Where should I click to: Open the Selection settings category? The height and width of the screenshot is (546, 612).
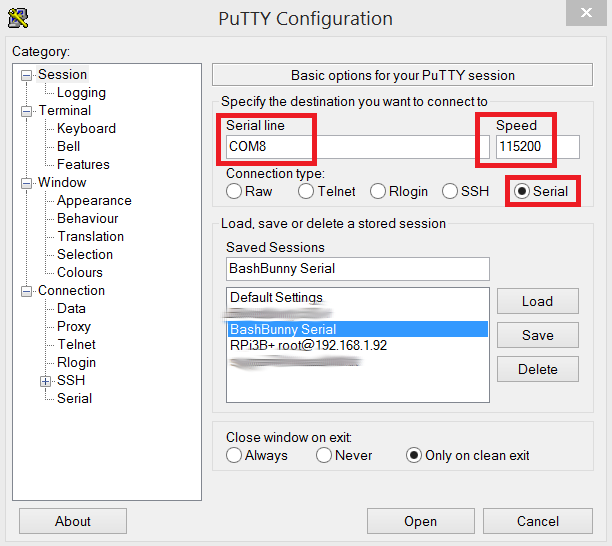pos(85,254)
